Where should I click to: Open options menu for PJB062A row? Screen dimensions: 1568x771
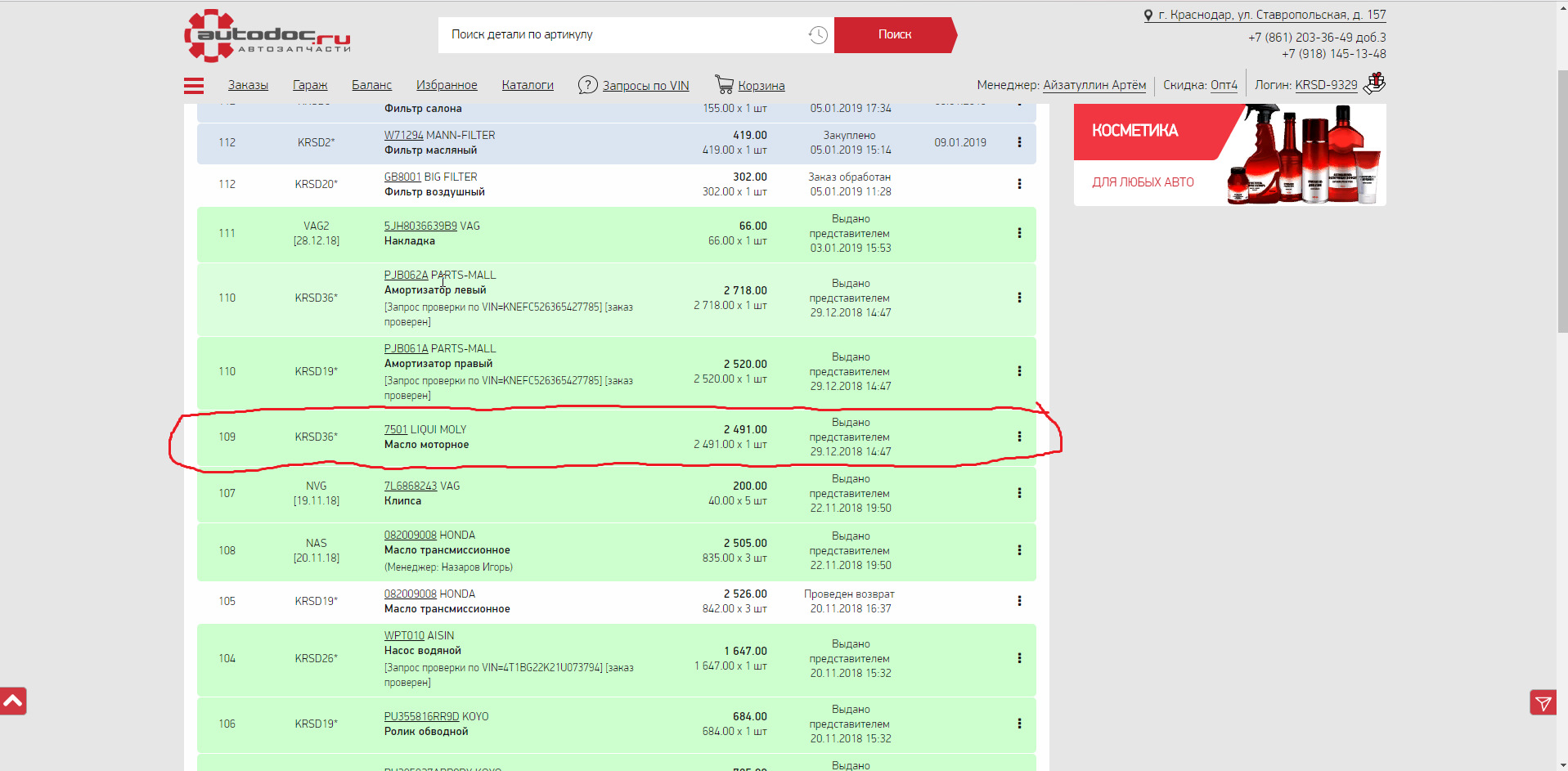click(1019, 298)
